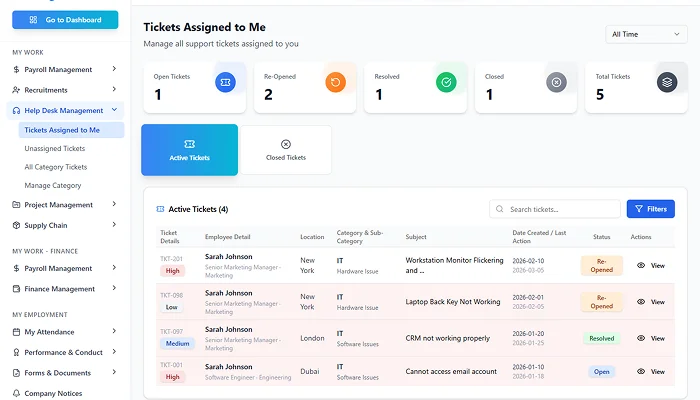The image size is (700, 400).
Task: Open the All Time period dropdown
Action: (x=645, y=34)
